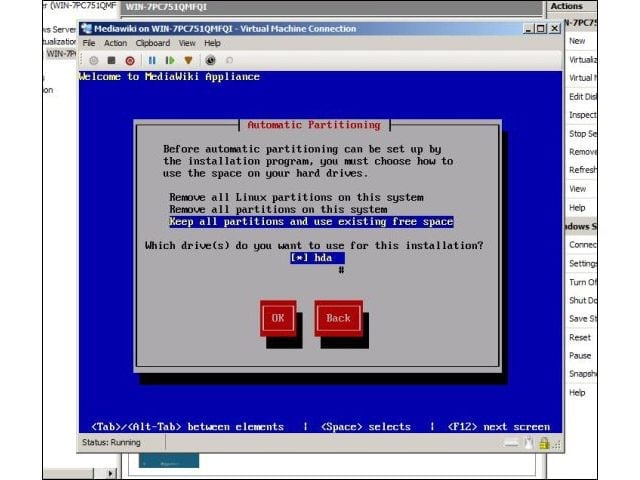640x480 pixels.
Task: Minimize the Virtual Machine Connection window
Action: (528, 29)
